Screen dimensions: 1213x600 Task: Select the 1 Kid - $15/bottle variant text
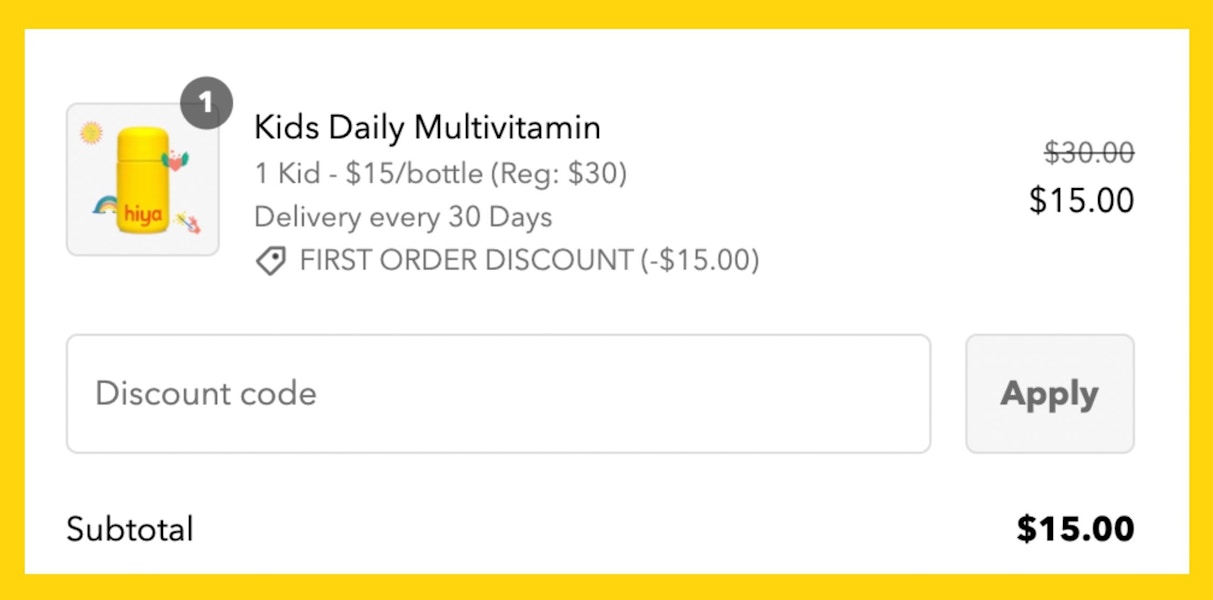tap(440, 174)
